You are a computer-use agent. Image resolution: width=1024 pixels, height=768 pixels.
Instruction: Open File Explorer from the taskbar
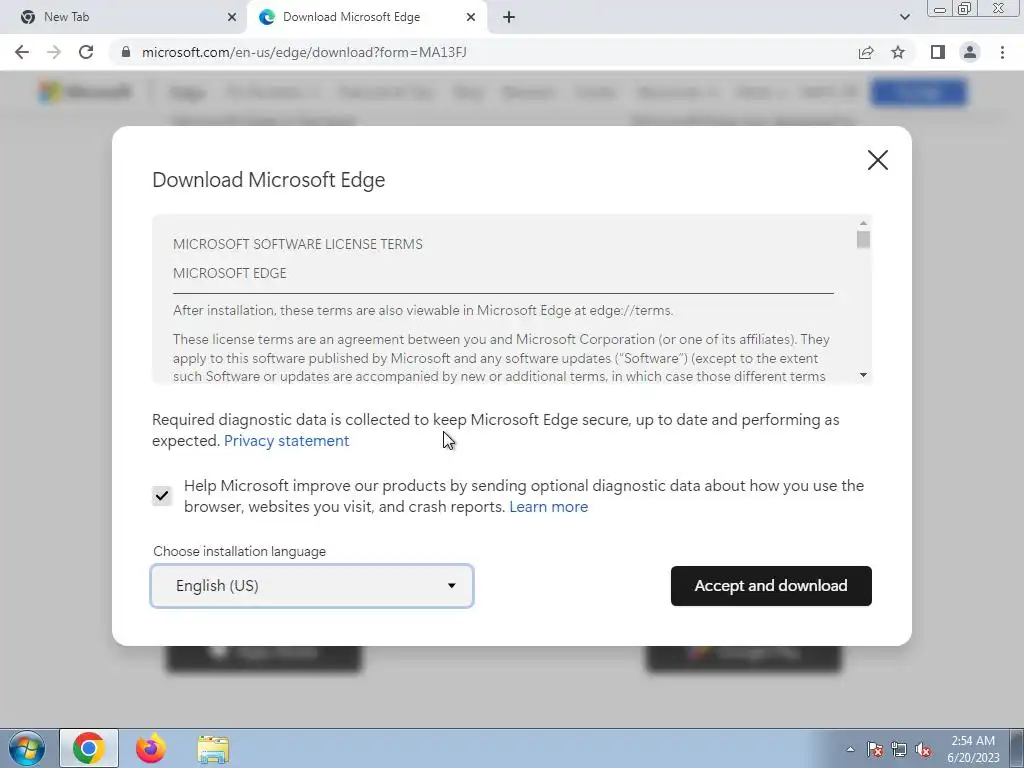(213, 749)
